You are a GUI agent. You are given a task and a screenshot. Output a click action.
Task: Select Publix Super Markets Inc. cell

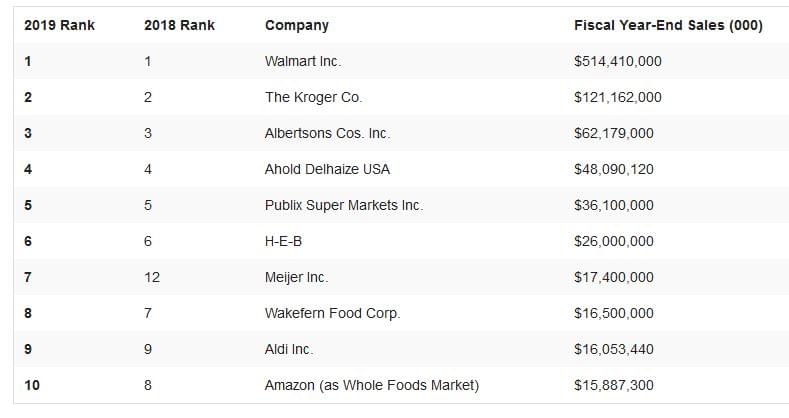pyautogui.click(x=344, y=205)
